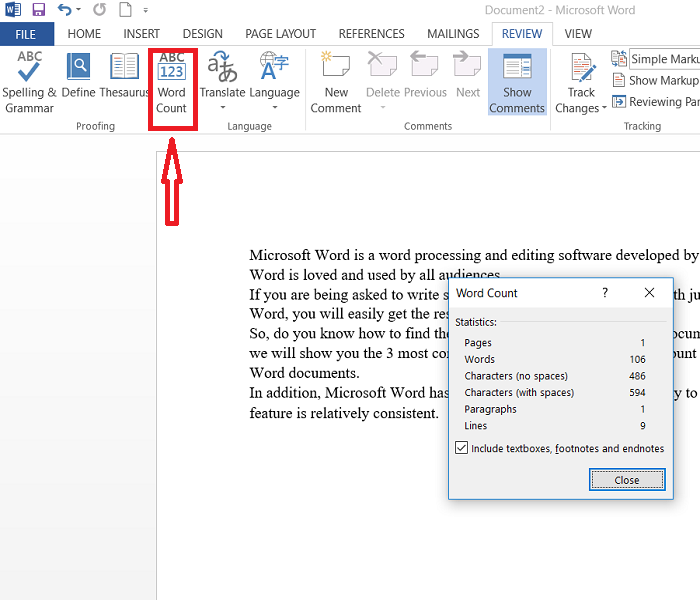Go to the Next comment

pos(467,75)
